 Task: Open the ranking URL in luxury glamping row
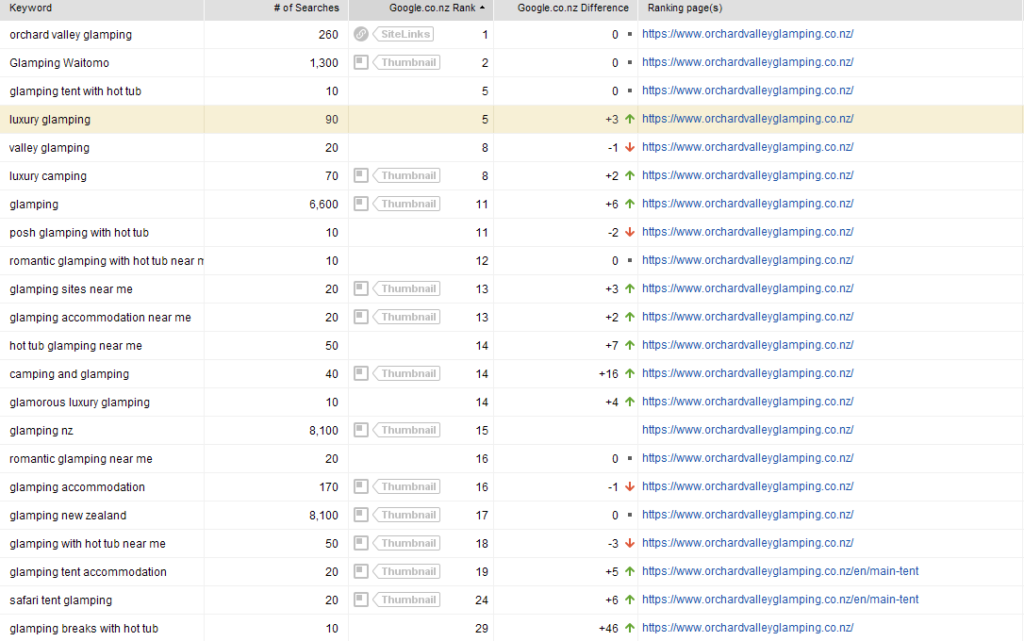coord(747,119)
